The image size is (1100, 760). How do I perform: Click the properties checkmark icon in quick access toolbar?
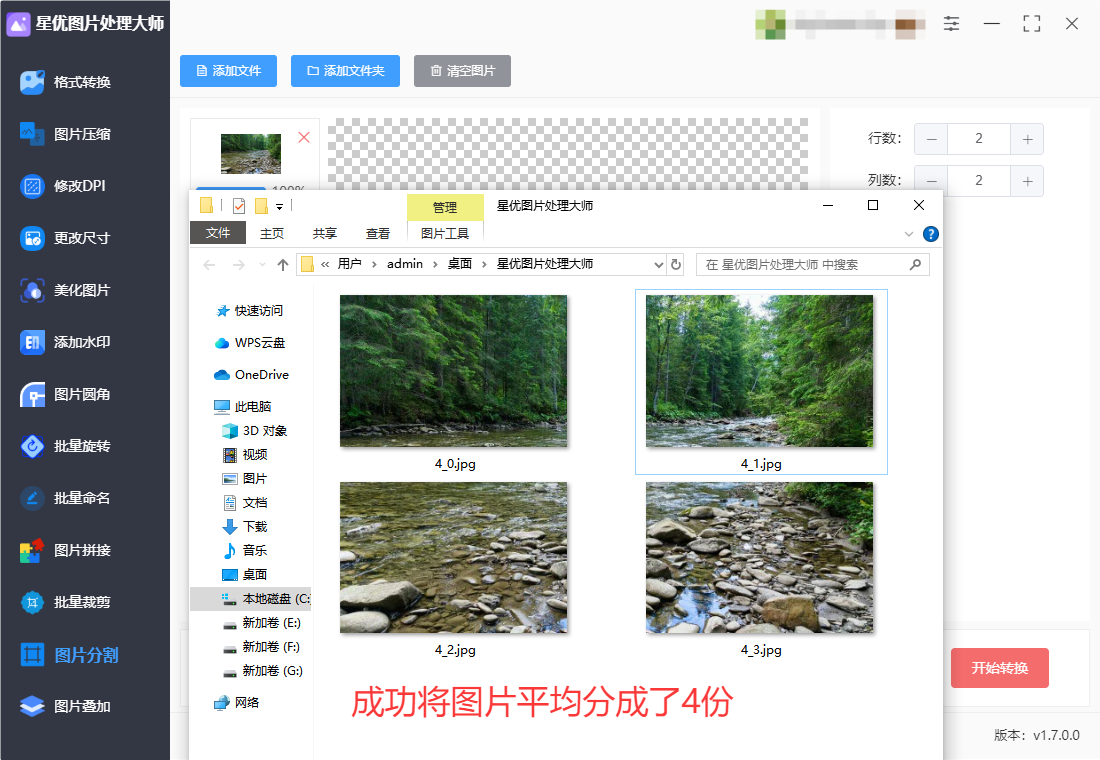239,206
